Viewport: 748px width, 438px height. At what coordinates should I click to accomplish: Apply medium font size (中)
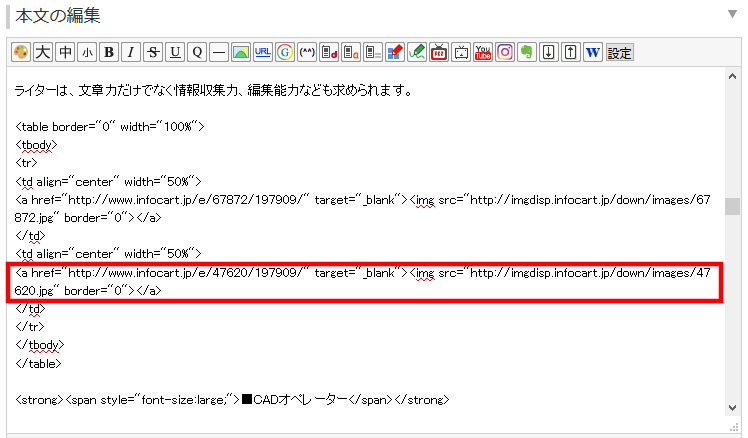[x=65, y=52]
